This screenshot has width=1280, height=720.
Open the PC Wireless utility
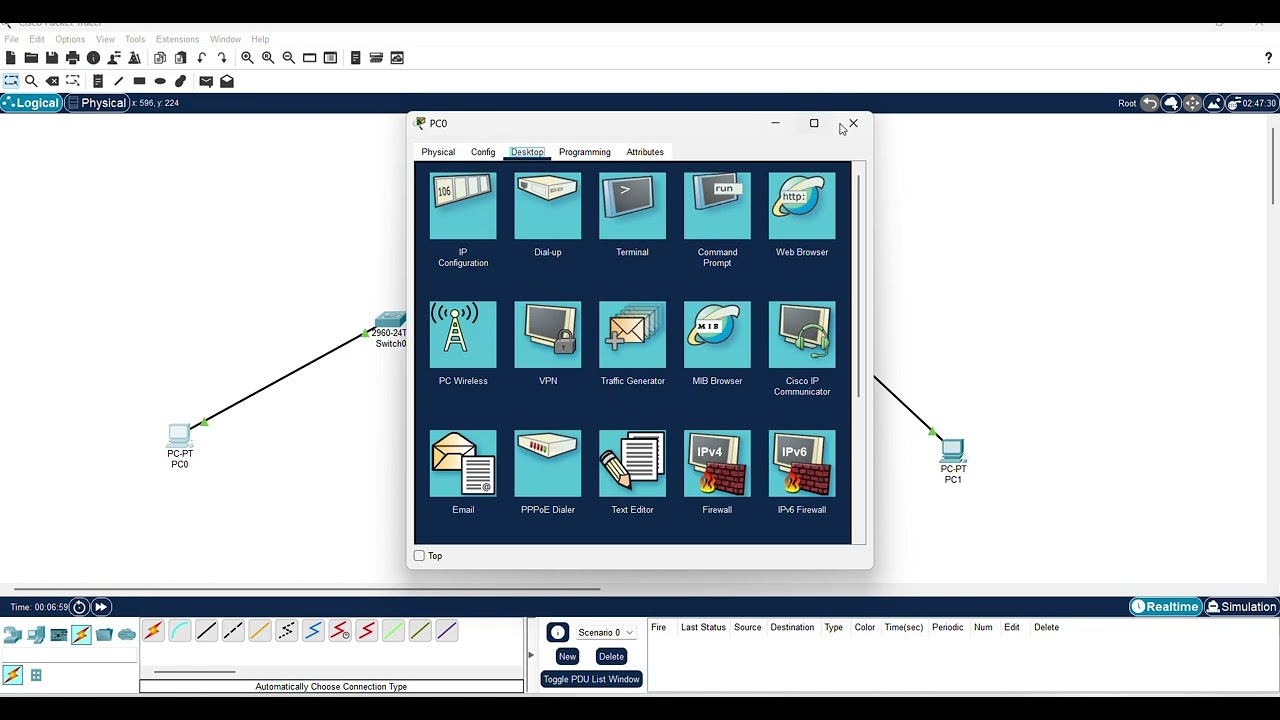pos(463,335)
